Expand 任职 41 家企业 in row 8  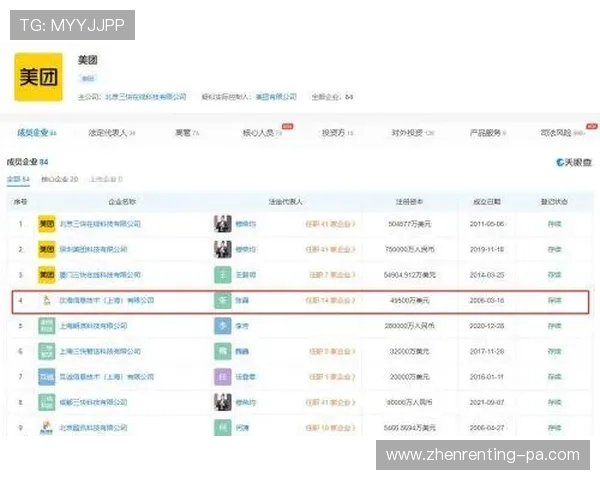click(330, 402)
